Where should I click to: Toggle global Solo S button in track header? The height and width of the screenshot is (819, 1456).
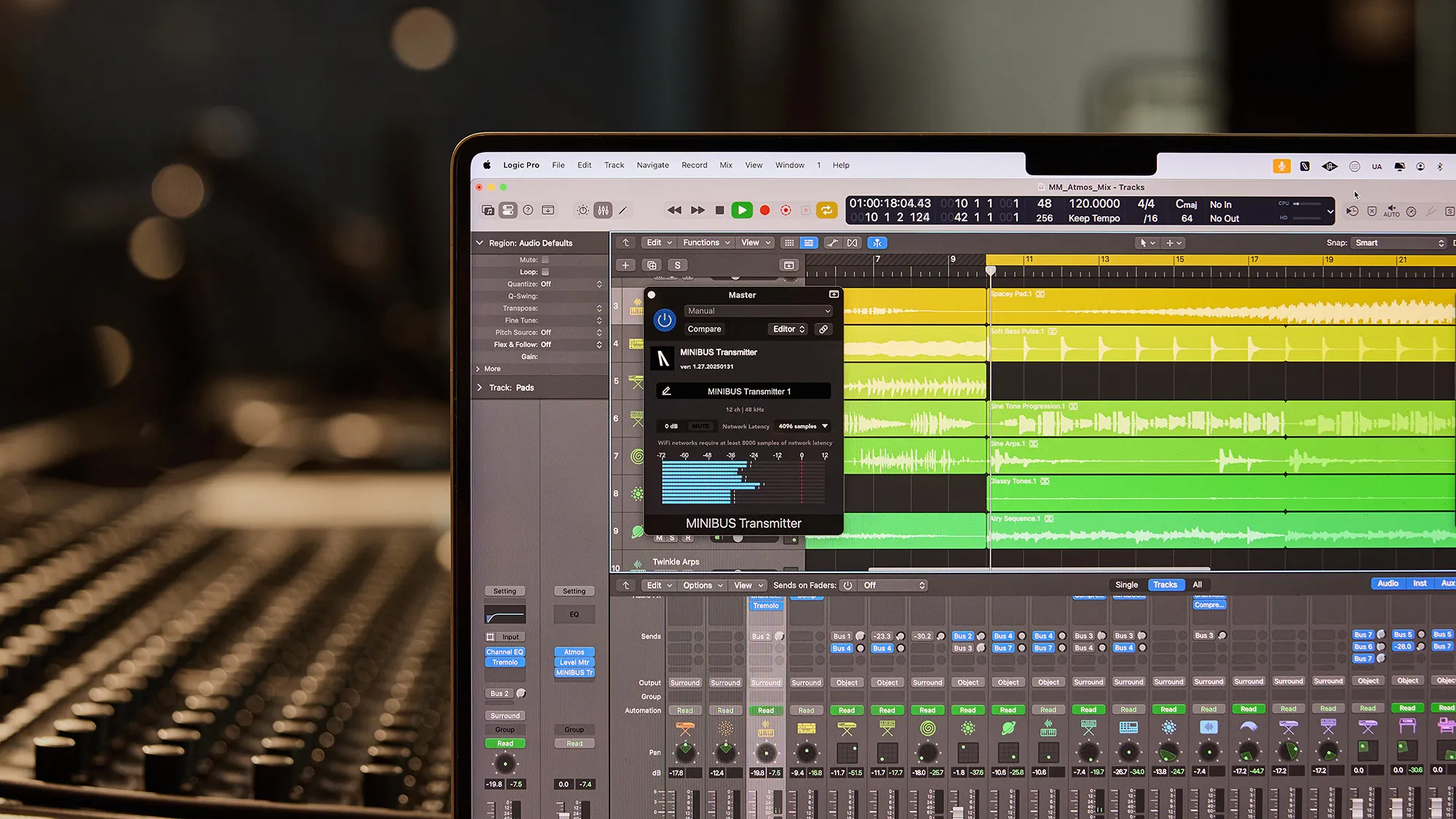pyautogui.click(x=678, y=265)
